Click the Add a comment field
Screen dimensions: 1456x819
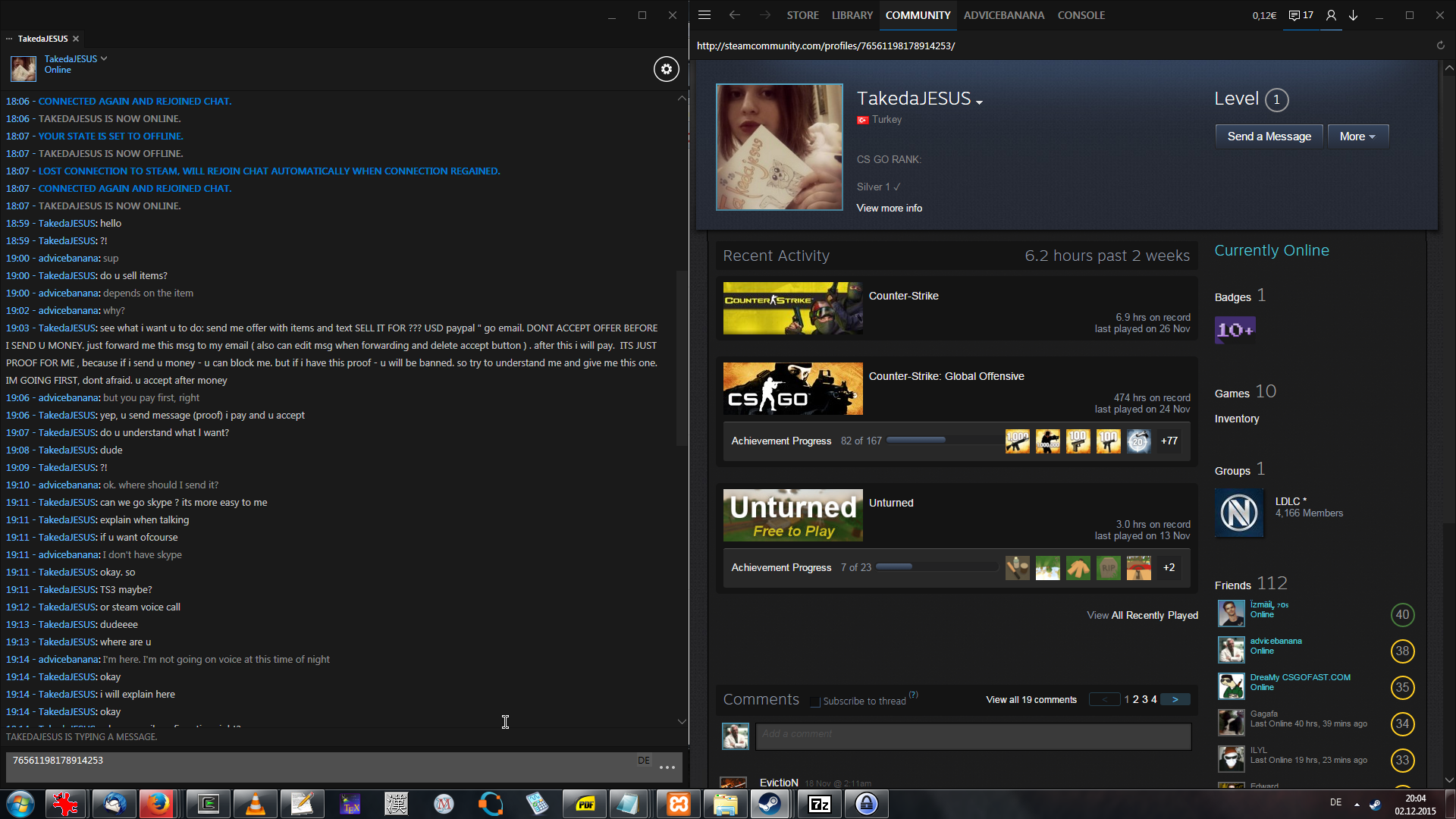tap(973, 735)
